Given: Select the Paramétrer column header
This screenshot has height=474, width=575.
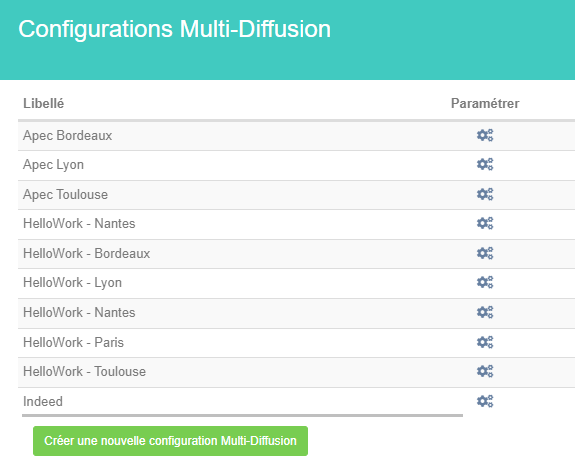Looking at the screenshot, I should pyautogui.click(x=485, y=103).
